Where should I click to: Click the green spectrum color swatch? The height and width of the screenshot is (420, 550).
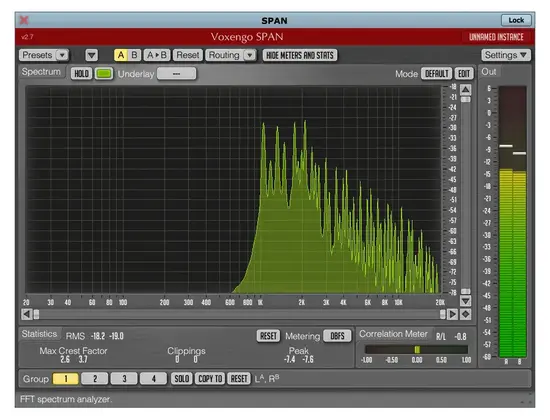tap(104, 74)
